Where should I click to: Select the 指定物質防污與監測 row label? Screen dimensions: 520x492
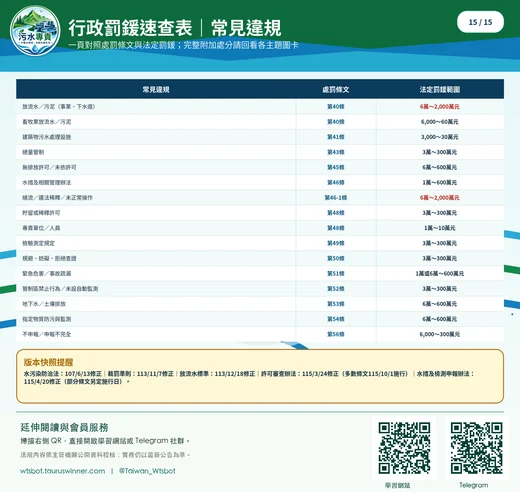47,319
